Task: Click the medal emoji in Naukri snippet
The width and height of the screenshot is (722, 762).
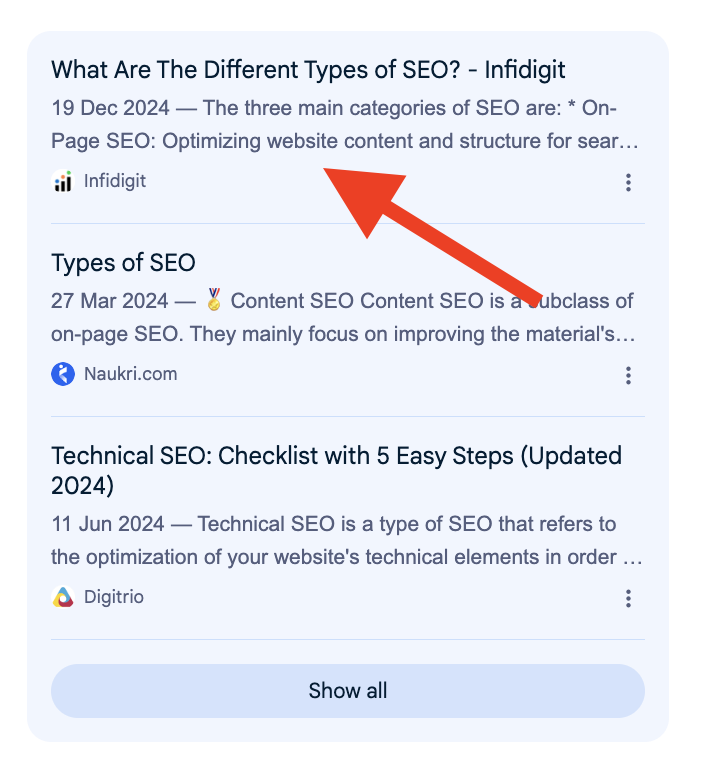Action: coord(214,300)
